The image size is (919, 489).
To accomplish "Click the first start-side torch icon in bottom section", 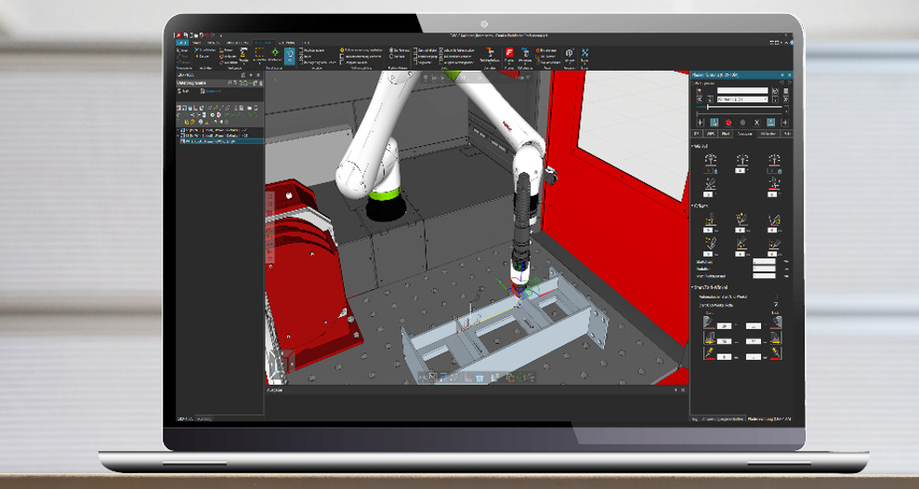I will (x=709, y=322).
